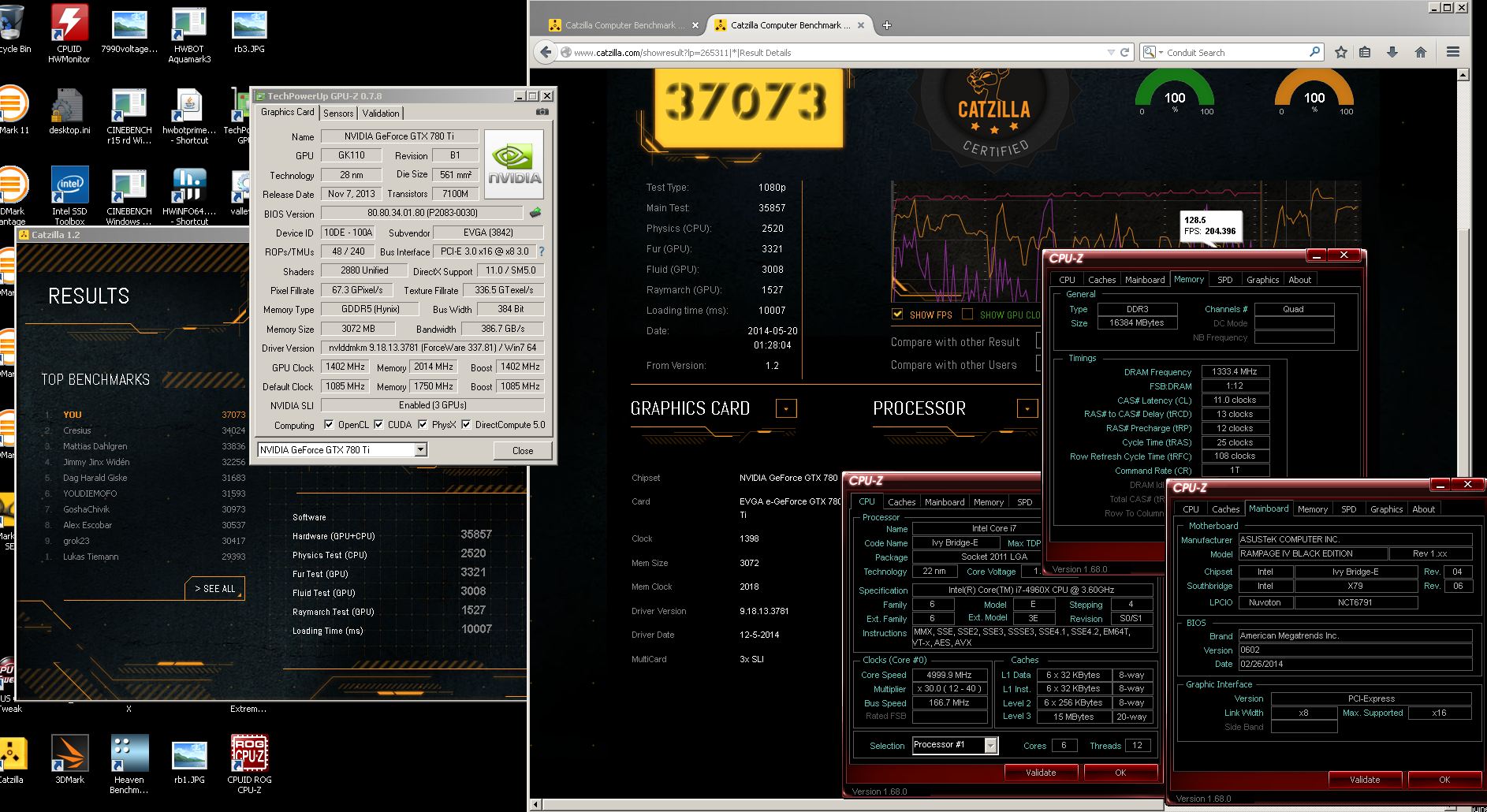Switch to Sensors tab in GPU-Z
The width and height of the screenshot is (1487, 812).
(x=338, y=113)
